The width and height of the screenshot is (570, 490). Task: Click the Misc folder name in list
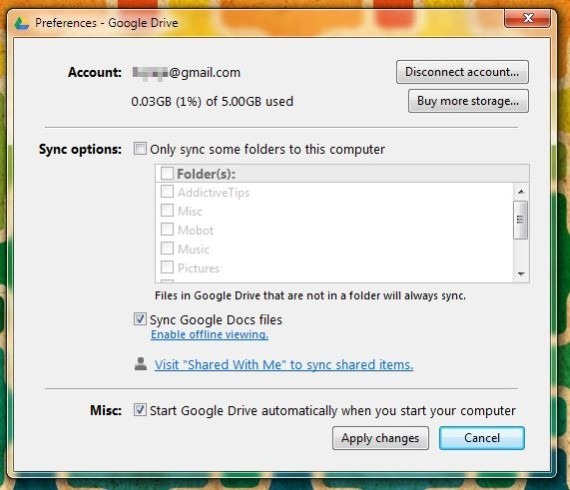tap(190, 212)
